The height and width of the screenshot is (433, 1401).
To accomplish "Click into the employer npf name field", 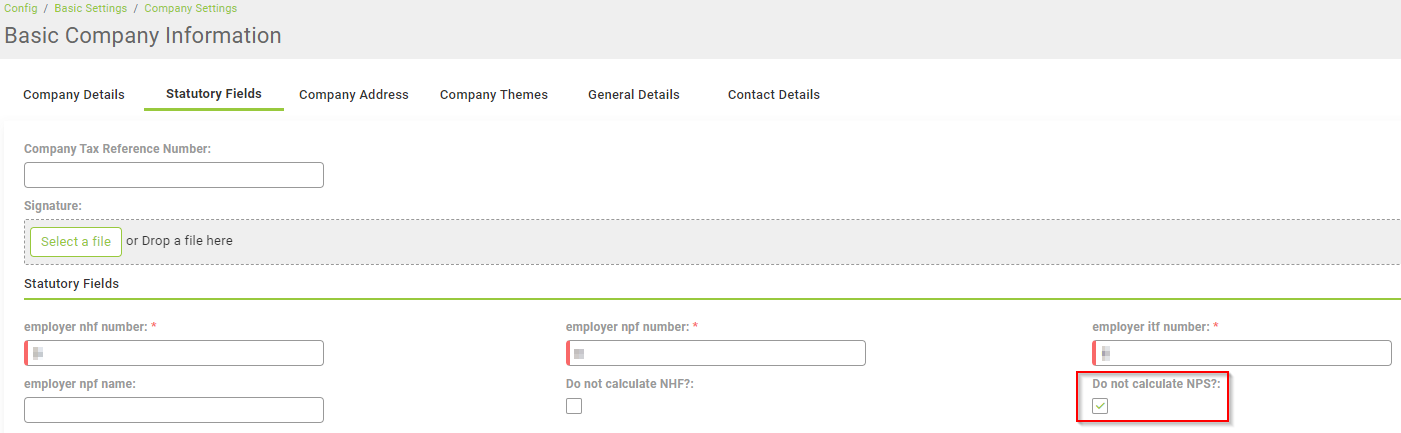I will click(x=174, y=410).
